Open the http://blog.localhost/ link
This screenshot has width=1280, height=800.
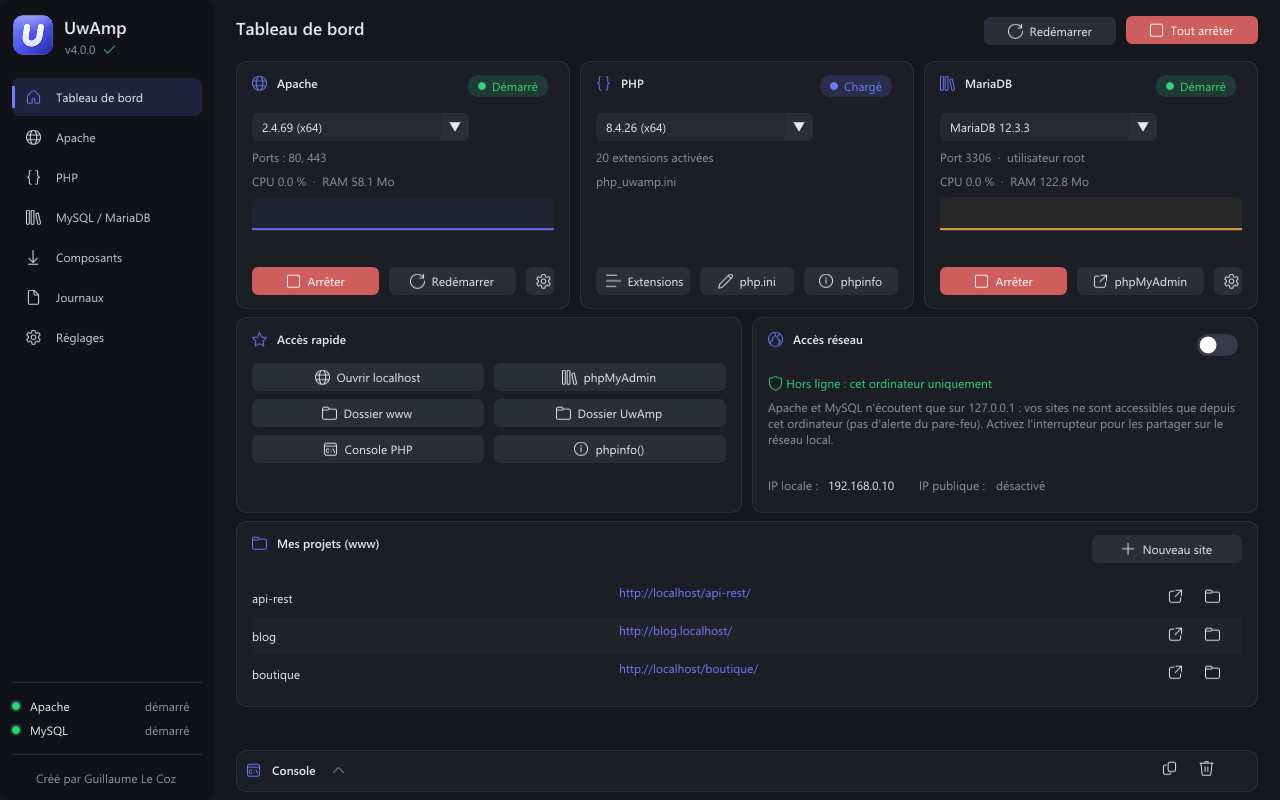point(675,631)
